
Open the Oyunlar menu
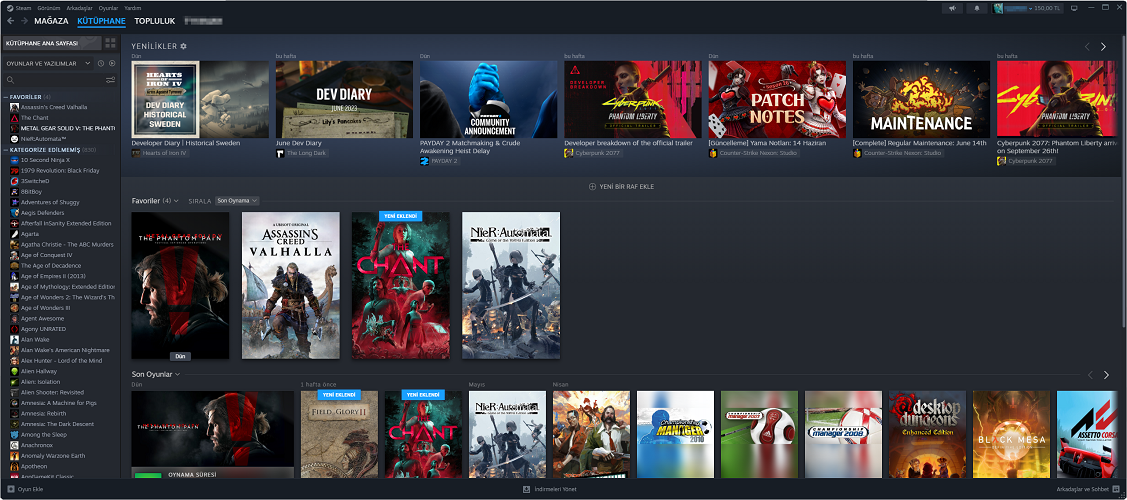coord(109,8)
